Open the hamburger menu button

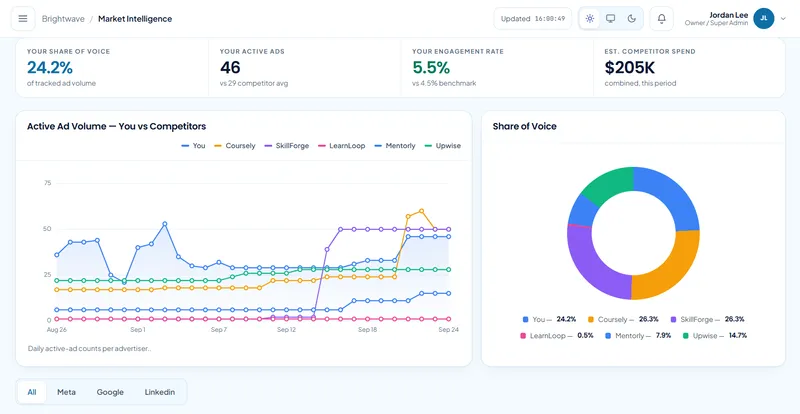(x=23, y=19)
